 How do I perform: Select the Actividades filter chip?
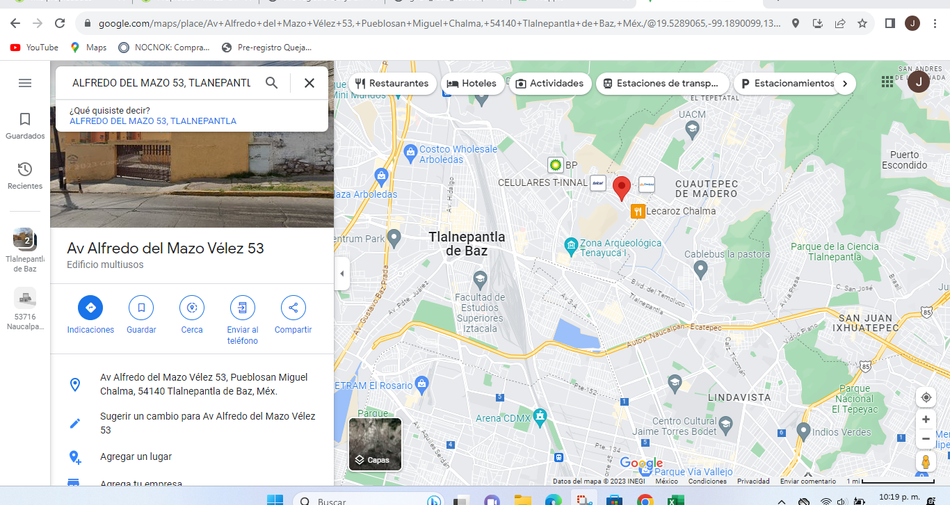coord(550,84)
